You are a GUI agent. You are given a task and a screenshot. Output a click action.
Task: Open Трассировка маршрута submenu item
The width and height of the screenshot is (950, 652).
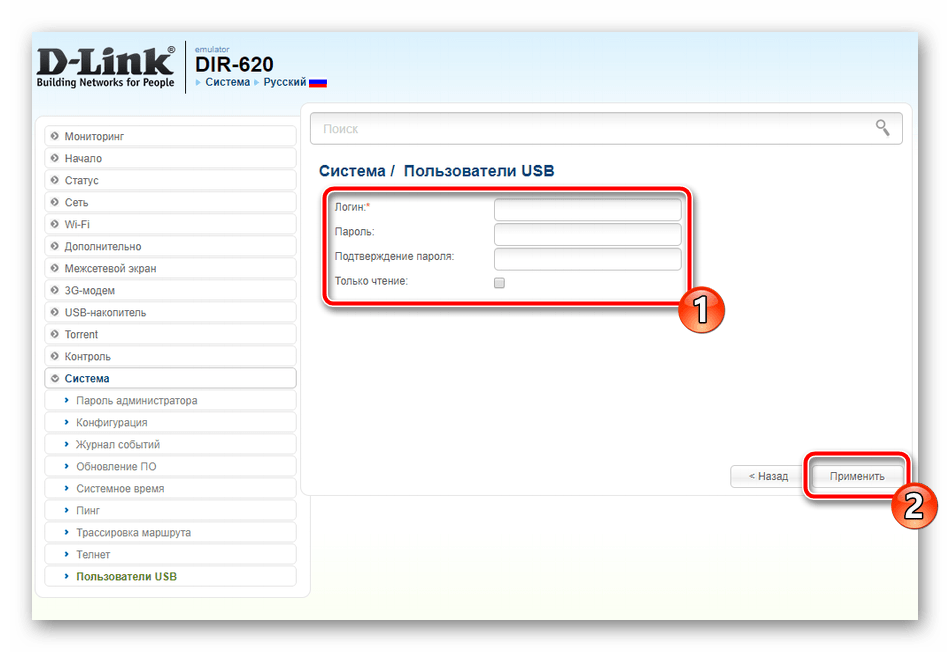coord(170,533)
